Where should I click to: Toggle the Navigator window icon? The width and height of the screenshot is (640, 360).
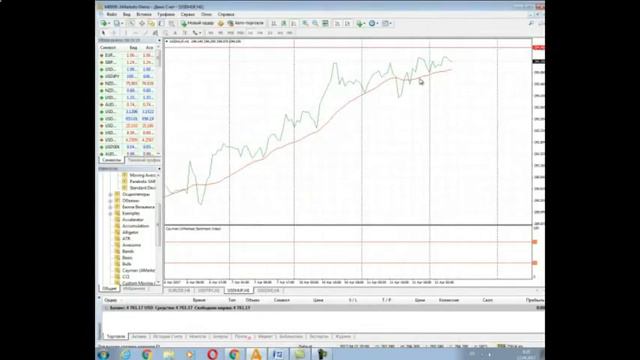(x=151, y=23)
